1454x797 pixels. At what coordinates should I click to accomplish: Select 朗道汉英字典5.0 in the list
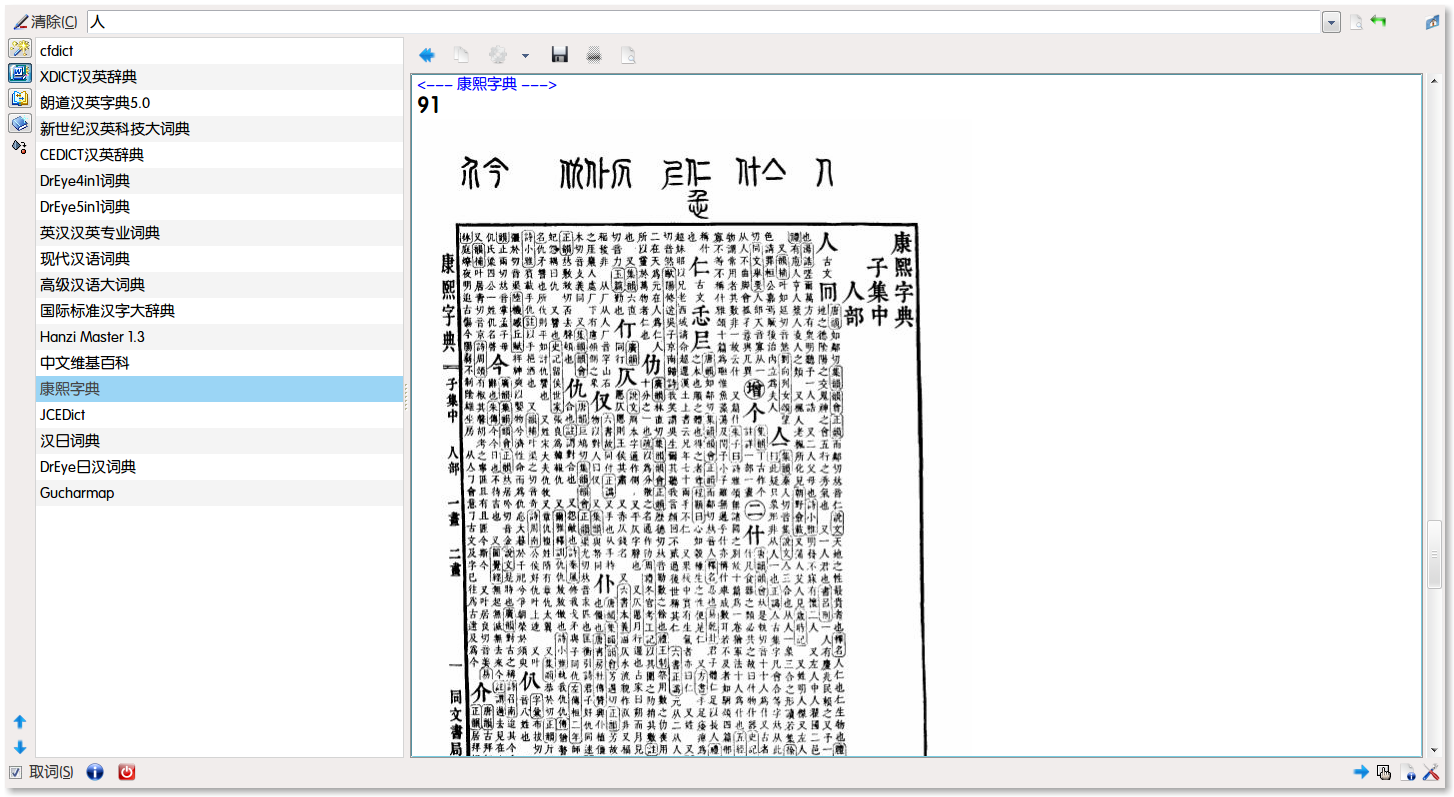coord(220,103)
